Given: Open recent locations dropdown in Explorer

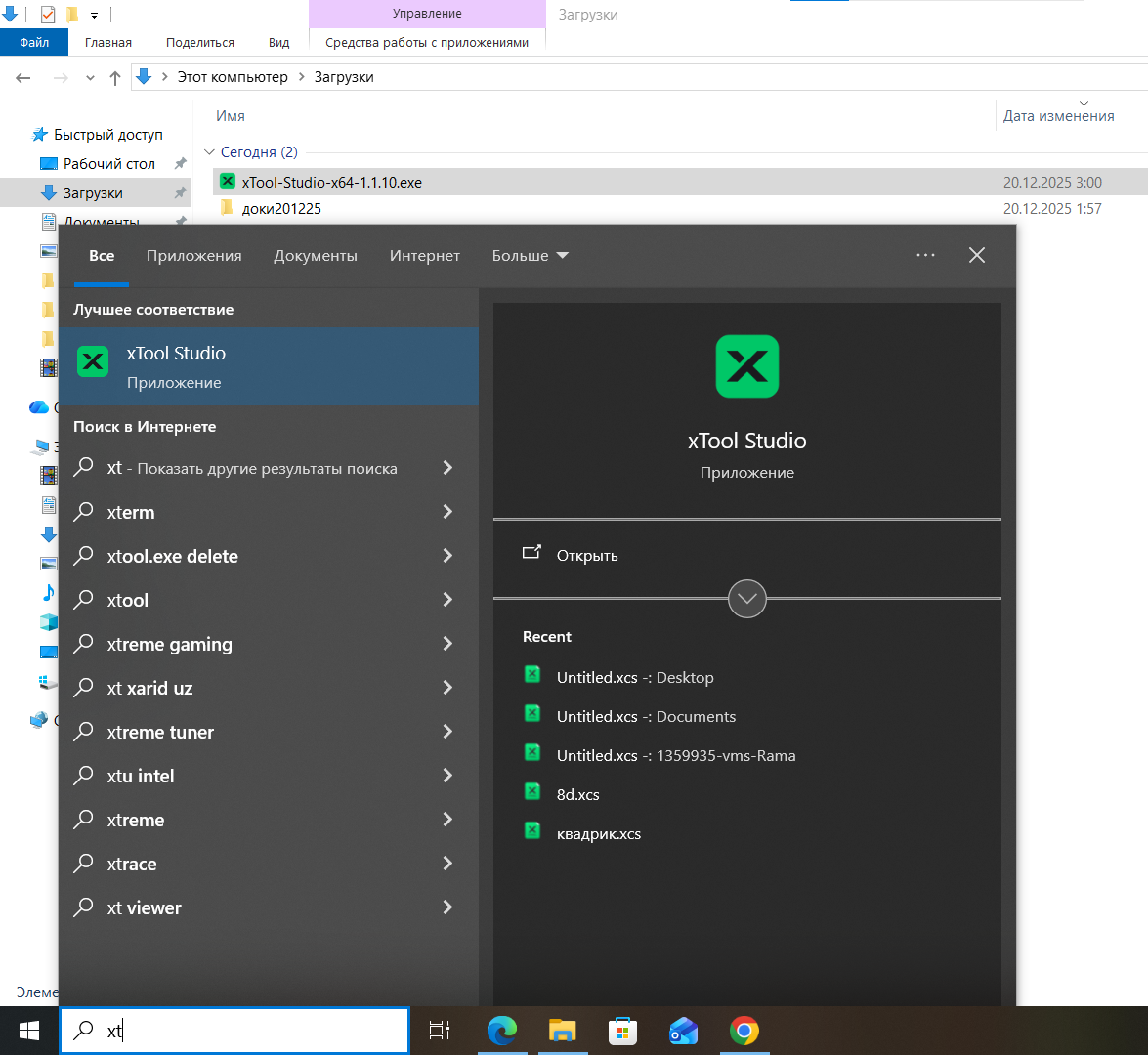Looking at the screenshot, I should (90, 77).
